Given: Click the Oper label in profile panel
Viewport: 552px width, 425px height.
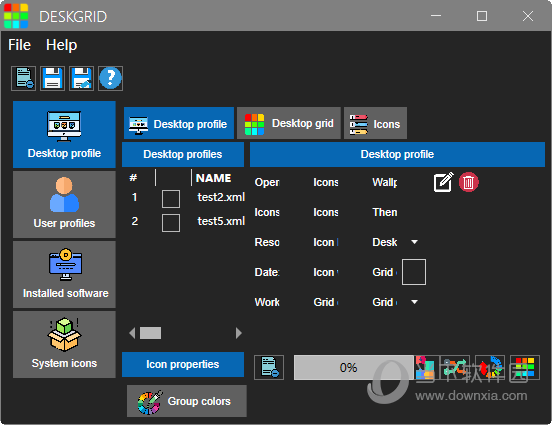Looking at the screenshot, I should click(267, 182).
